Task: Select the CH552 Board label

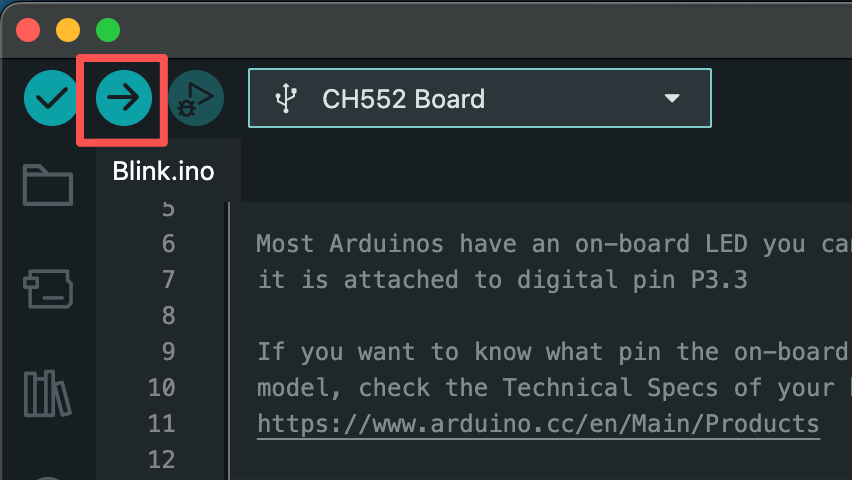Action: click(403, 99)
